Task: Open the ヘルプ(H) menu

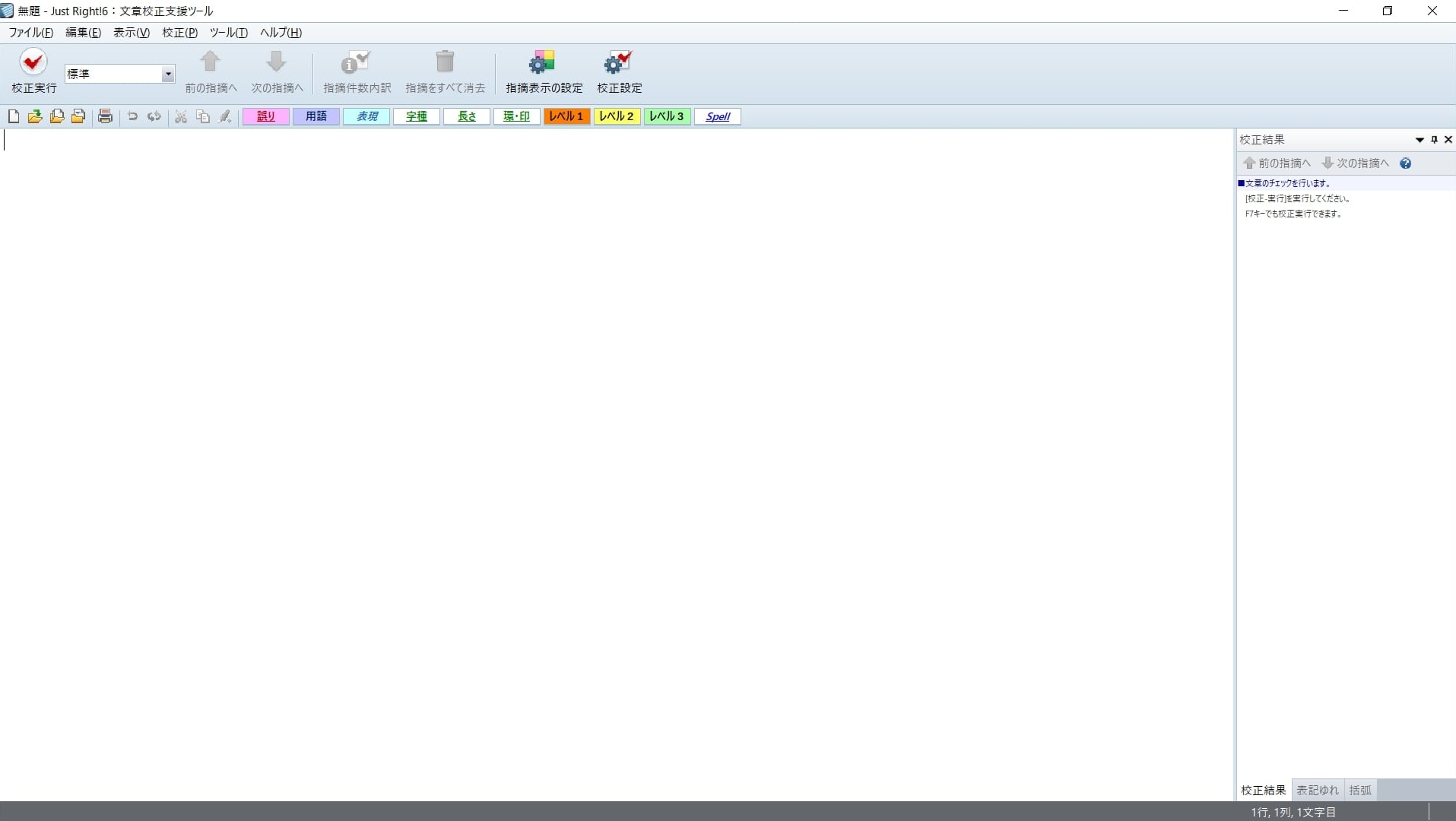Action: tap(281, 33)
